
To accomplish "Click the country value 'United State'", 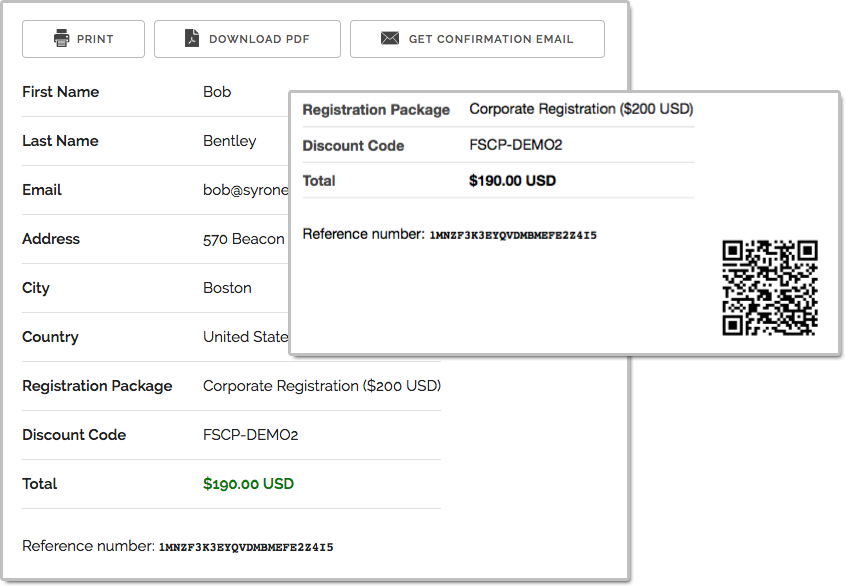I will (x=246, y=337).
